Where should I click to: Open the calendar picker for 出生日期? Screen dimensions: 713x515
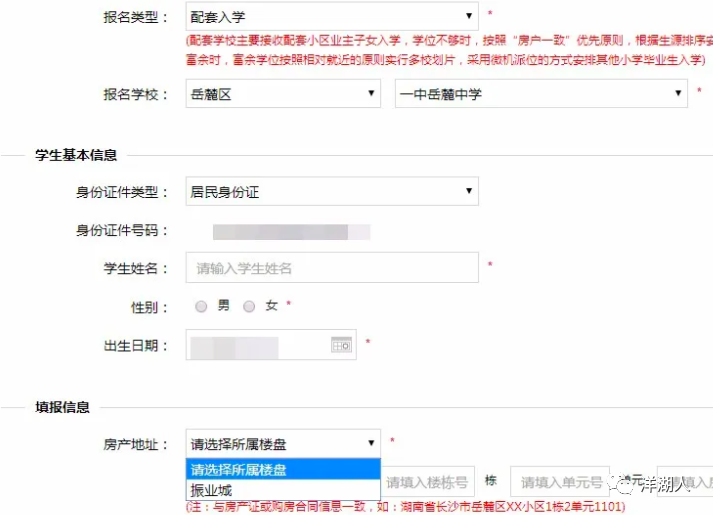341,345
